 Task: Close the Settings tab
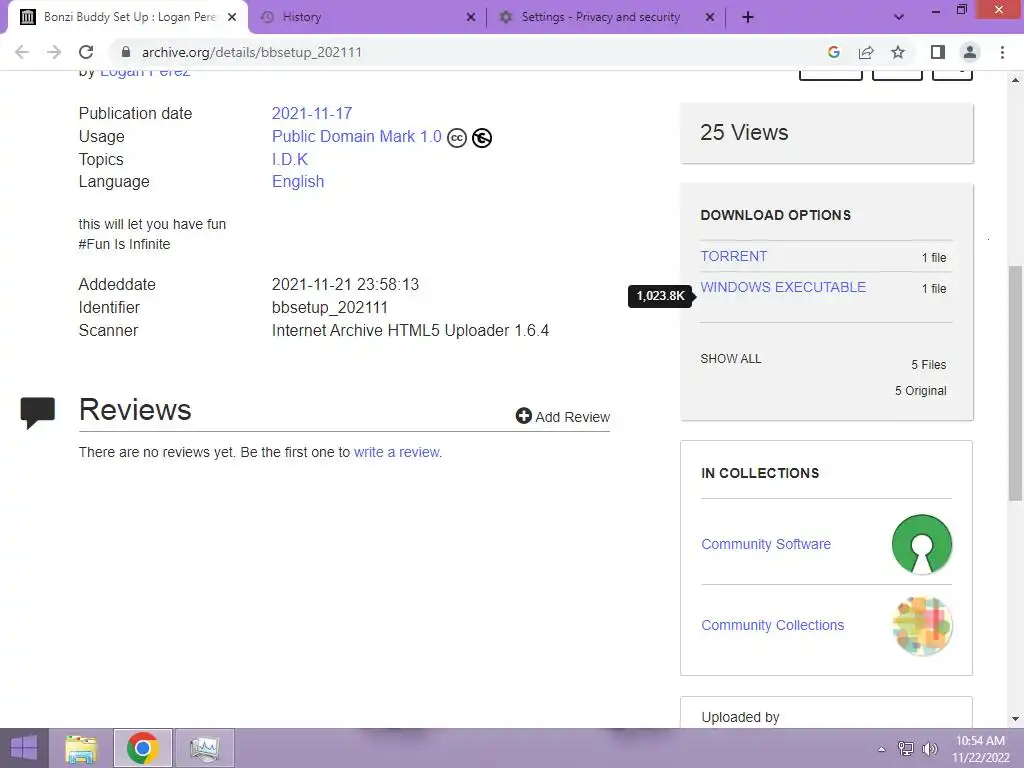pyautogui.click(x=710, y=17)
